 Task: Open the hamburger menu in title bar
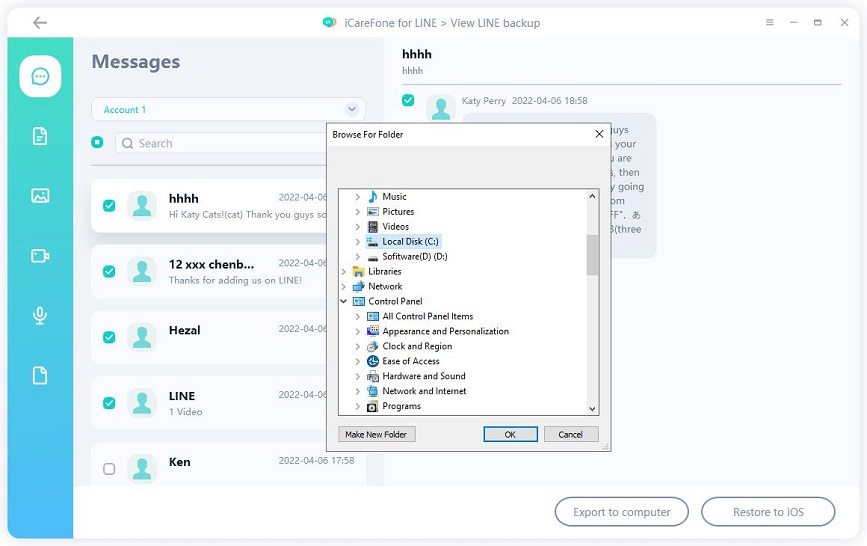click(770, 23)
